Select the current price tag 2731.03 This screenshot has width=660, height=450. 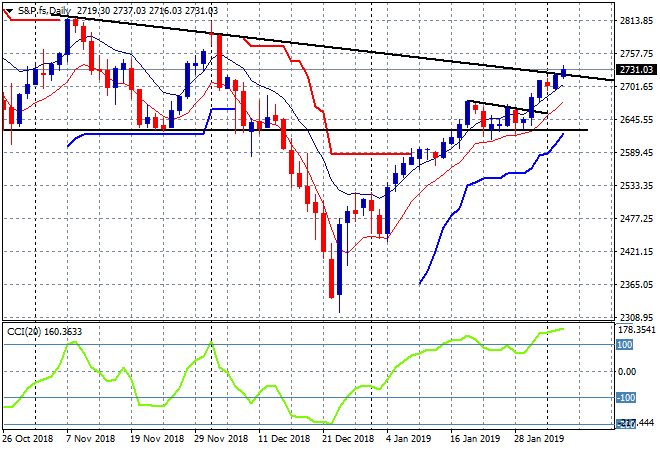(636, 70)
